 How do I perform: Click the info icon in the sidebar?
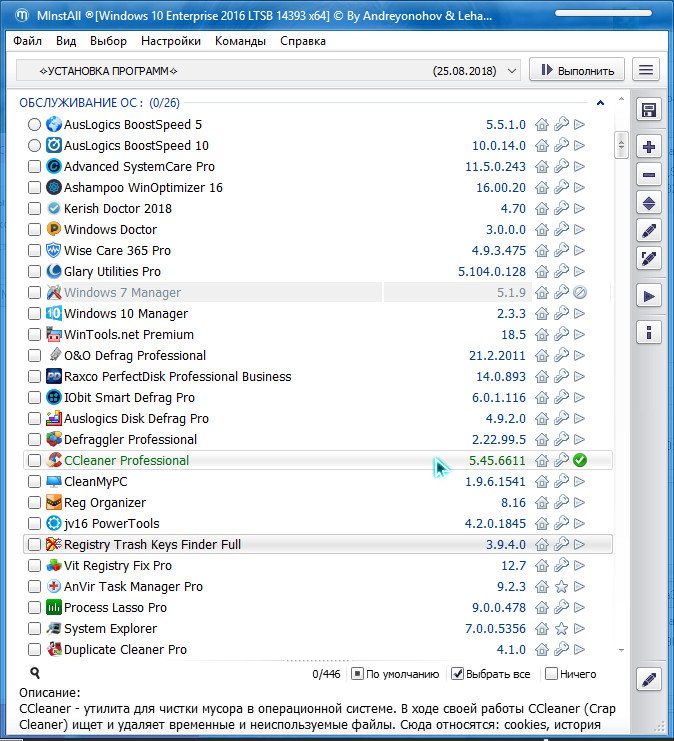tap(648, 333)
